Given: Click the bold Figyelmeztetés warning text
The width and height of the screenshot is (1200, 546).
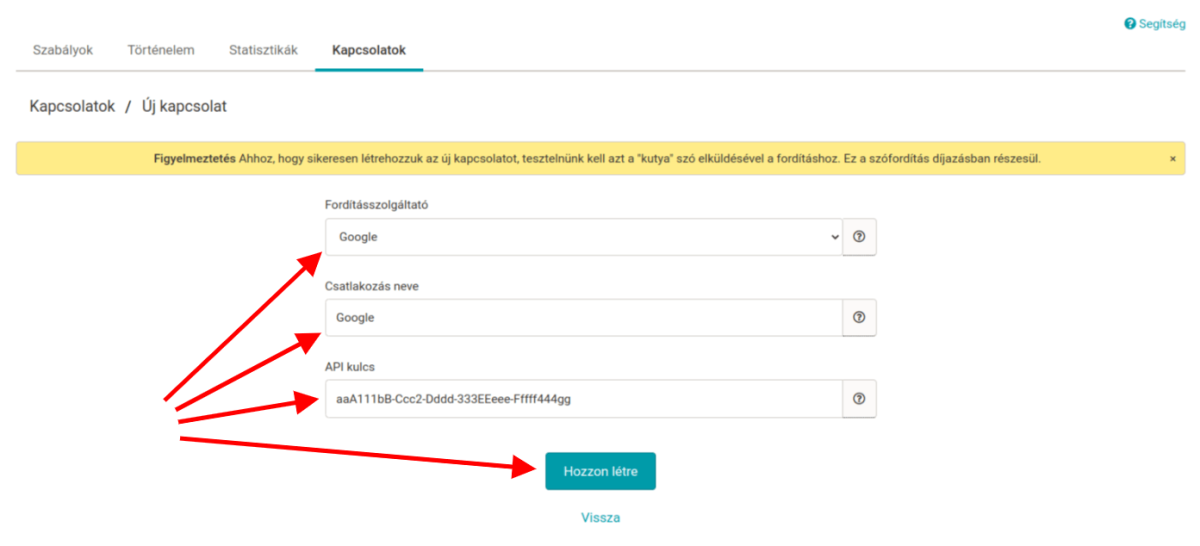Looking at the screenshot, I should [x=195, y=158].
